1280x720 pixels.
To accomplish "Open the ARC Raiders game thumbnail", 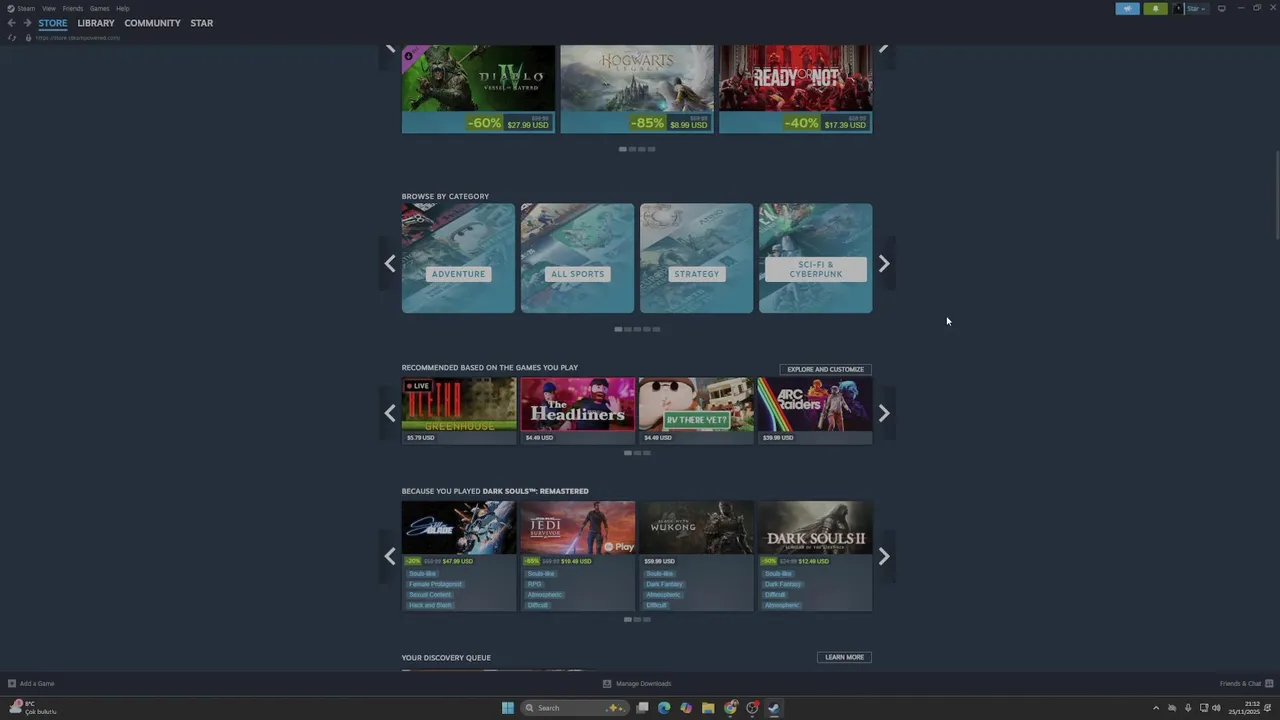I will point(815,404).
